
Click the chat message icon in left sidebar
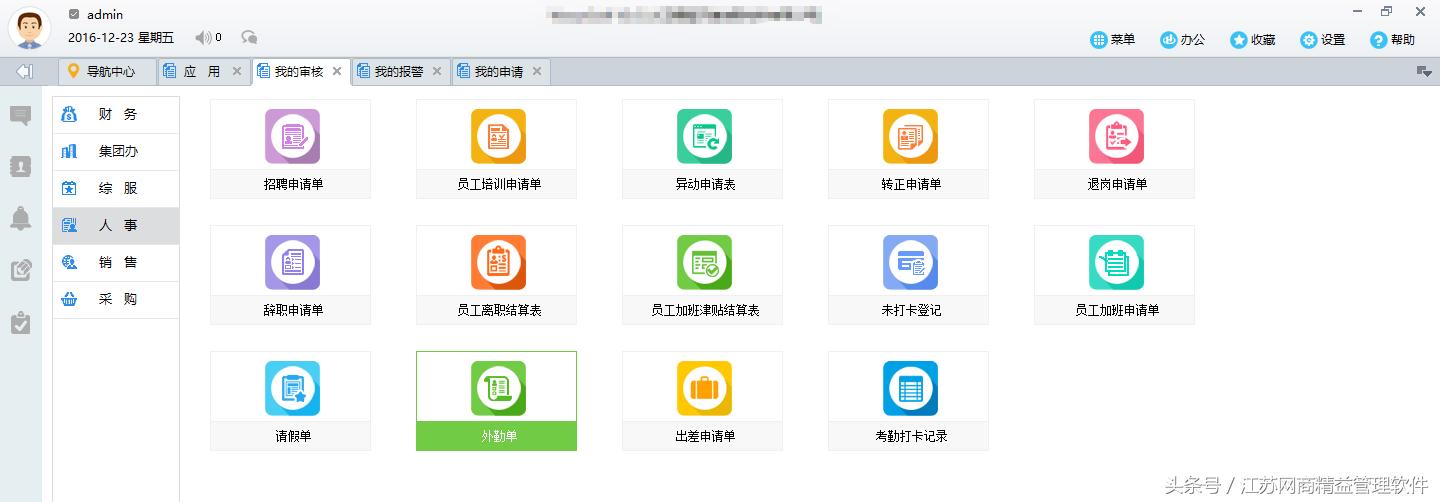click(x=20, y=116)
